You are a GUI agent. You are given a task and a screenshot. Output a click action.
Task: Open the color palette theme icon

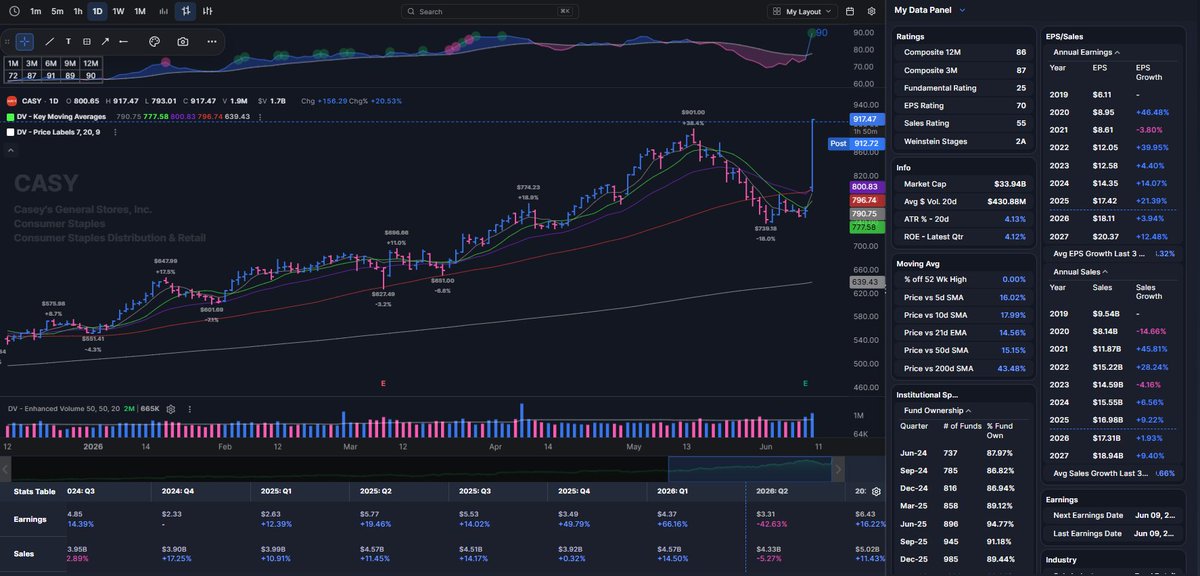[x=155, y=41]
